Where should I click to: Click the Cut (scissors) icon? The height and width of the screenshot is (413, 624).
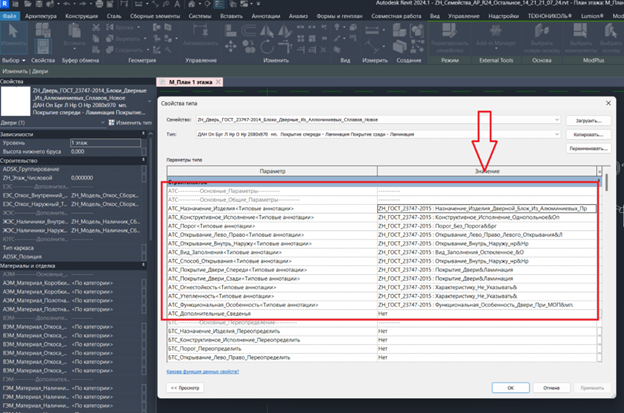click(x=96, y=27)
